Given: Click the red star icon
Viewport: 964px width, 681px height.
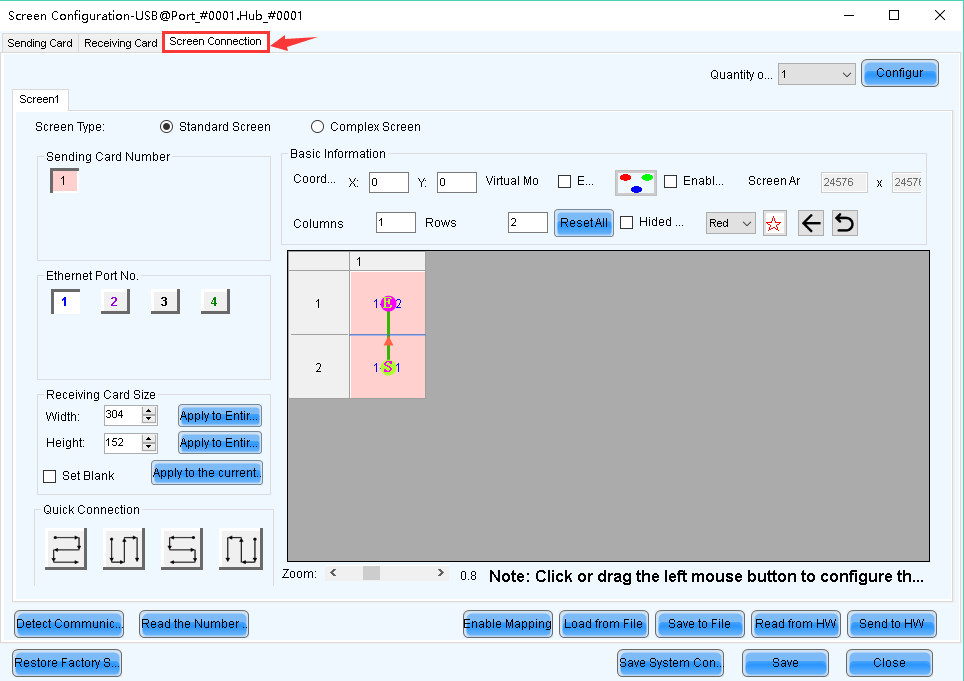Looking at the screenshot, I should (x=774, y=223).
